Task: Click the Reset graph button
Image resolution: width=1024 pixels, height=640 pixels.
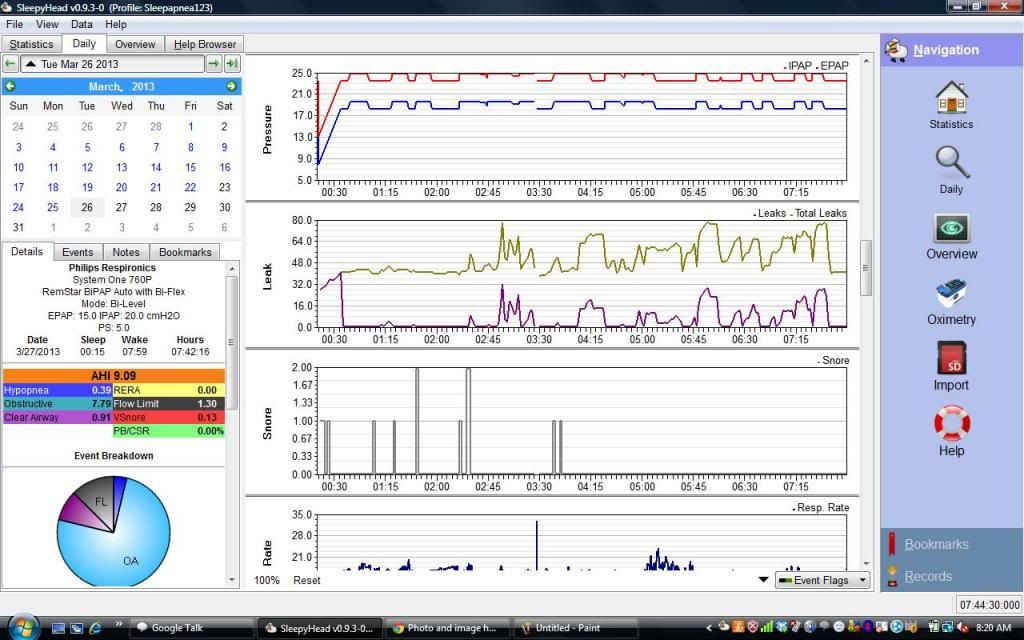Action: click(x=307, y=580)
